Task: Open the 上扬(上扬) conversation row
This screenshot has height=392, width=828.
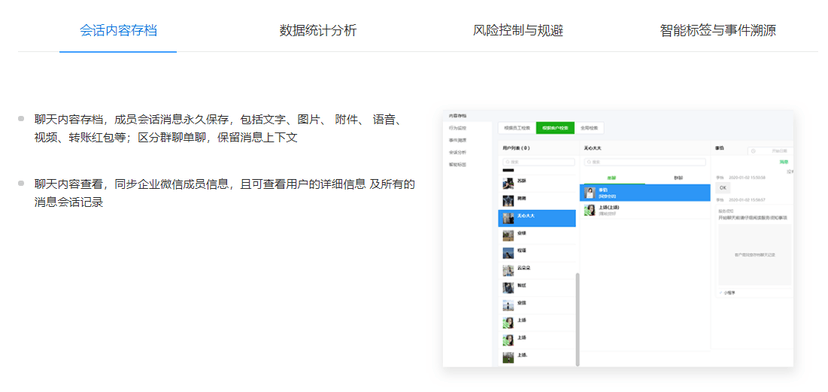Action: 645,210
